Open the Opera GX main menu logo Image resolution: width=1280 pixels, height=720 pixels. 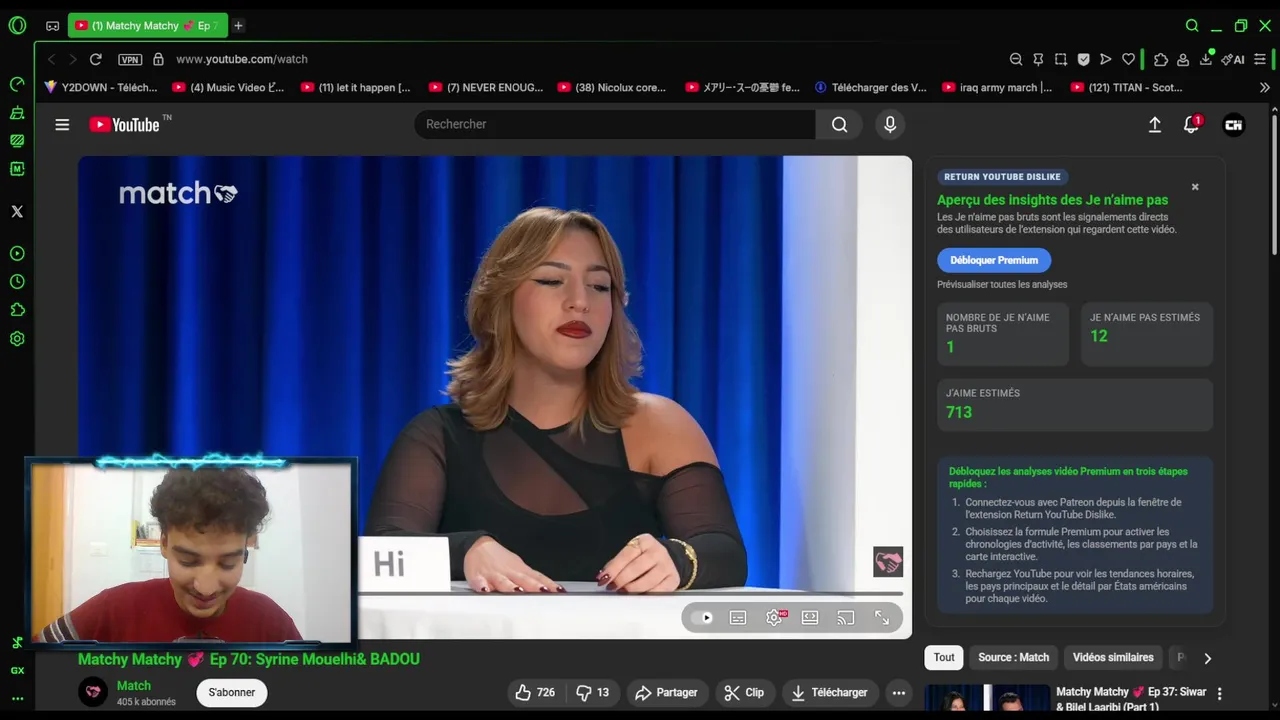[x=17, y=25]
